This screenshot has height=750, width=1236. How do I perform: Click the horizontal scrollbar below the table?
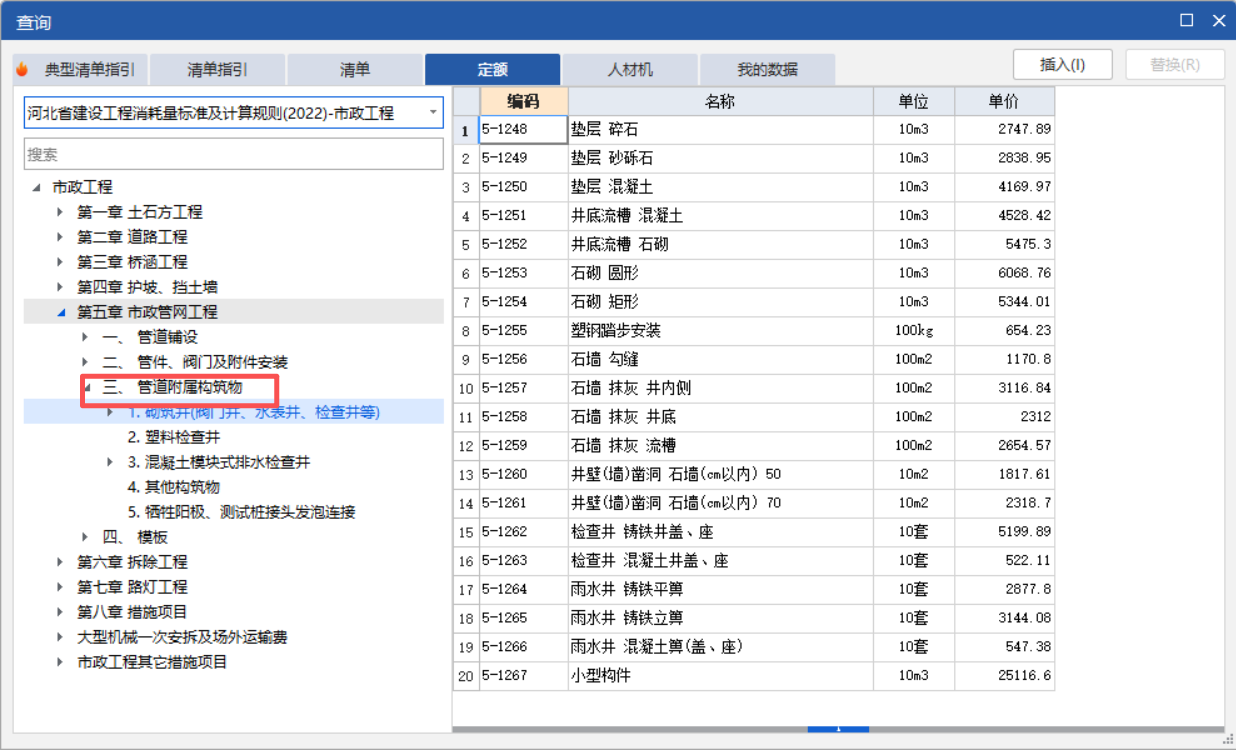click(838, 729)
